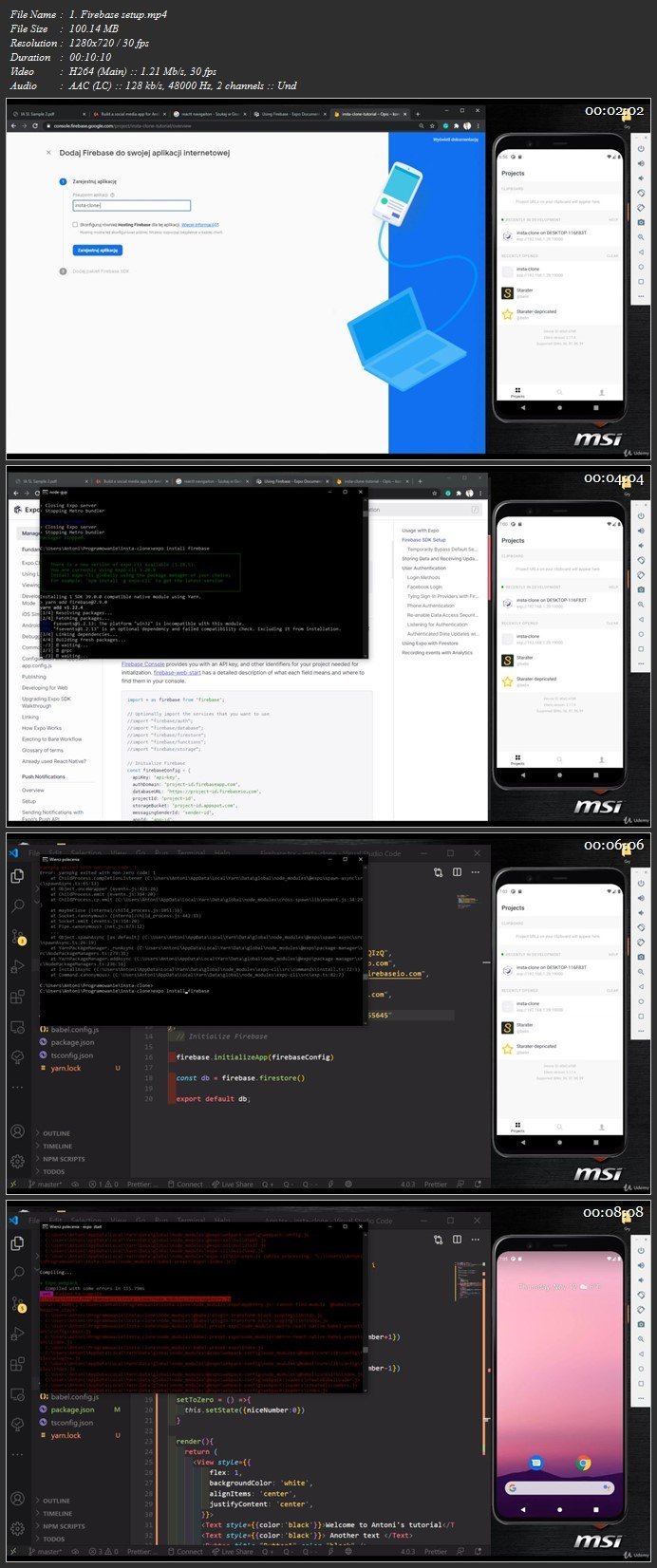Open Glossary of terms in the docs sidebar
The width and height of the screenshot is (657, 1568).
(x=43, y=750)
